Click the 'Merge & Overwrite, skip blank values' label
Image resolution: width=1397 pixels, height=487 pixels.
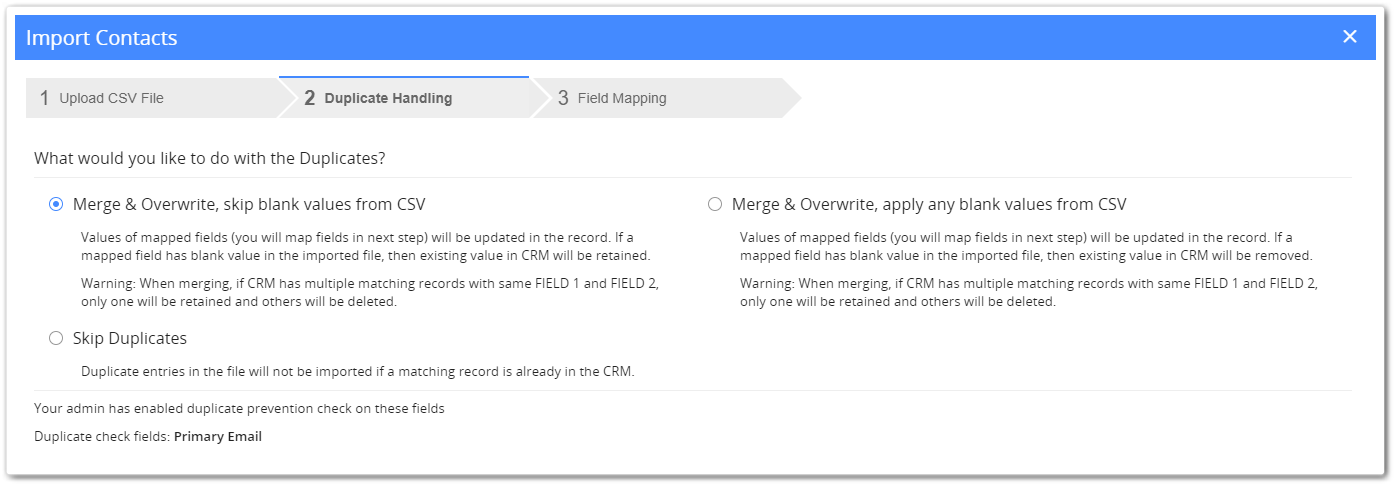coord(249,204)
